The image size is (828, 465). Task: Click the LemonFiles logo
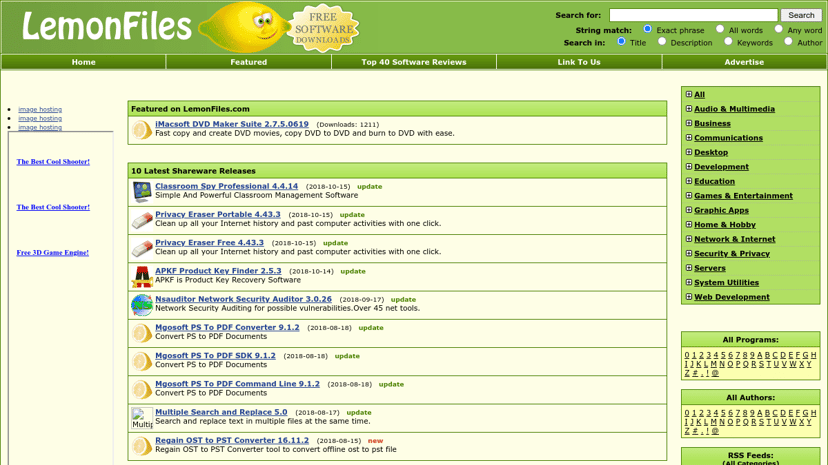pyautogui.click(x=106, y=26)
